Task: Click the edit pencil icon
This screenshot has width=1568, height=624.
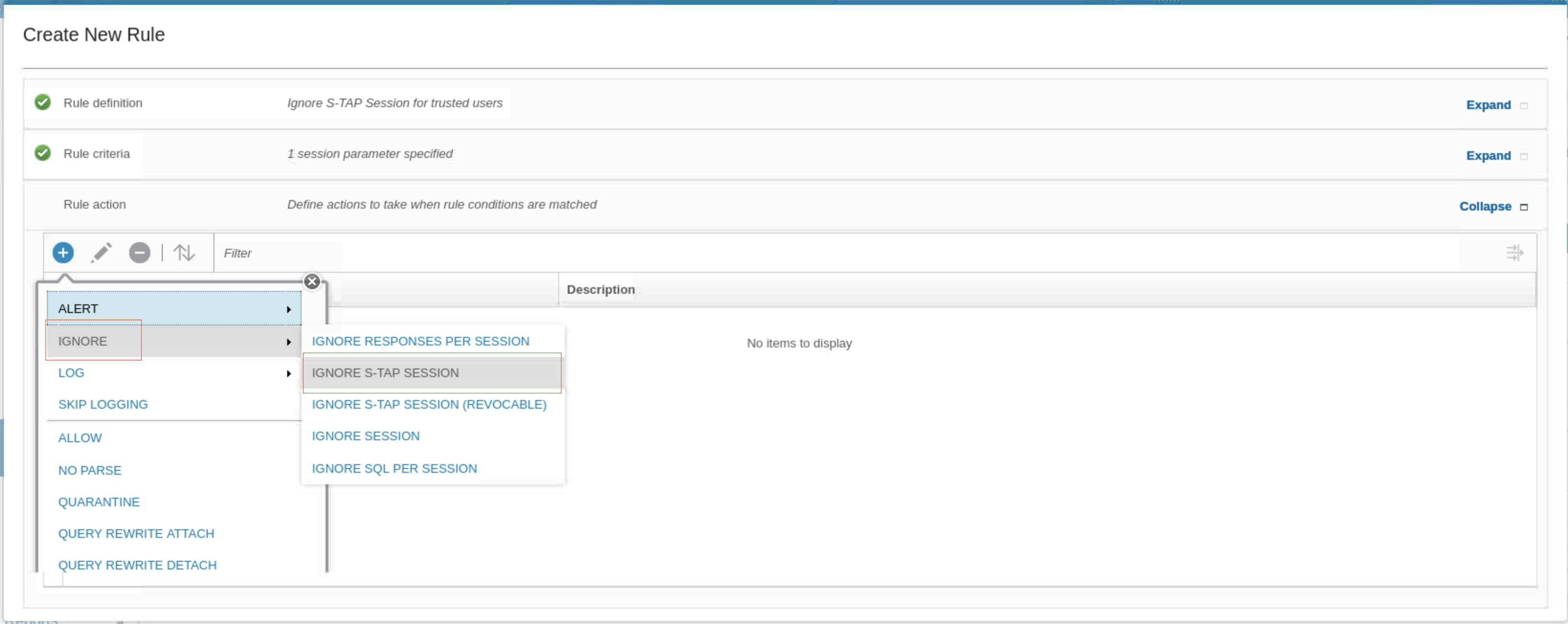Action: (101, 253)
